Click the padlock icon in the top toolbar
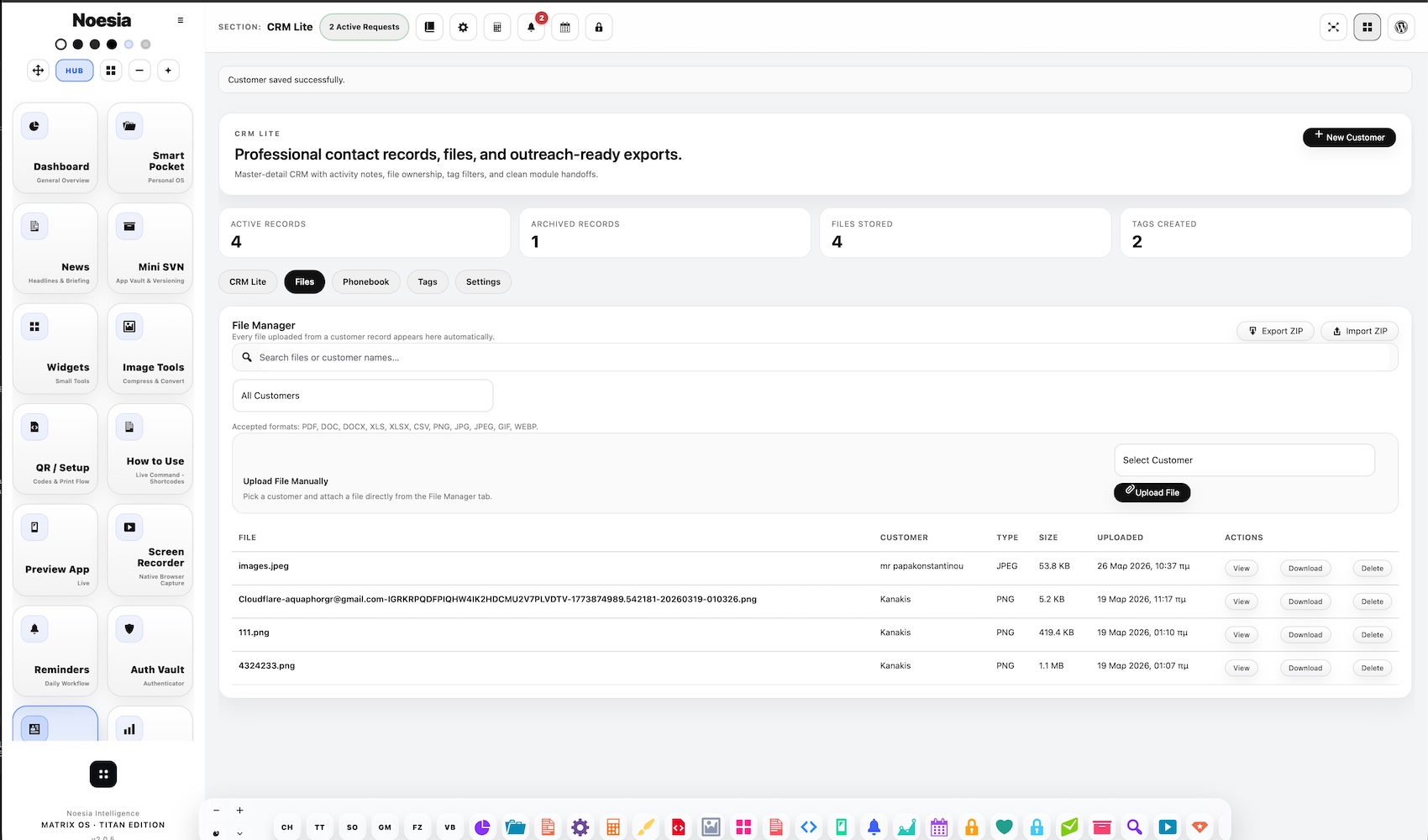Viewport: 1428px width, 840px height. click(599, 27)
